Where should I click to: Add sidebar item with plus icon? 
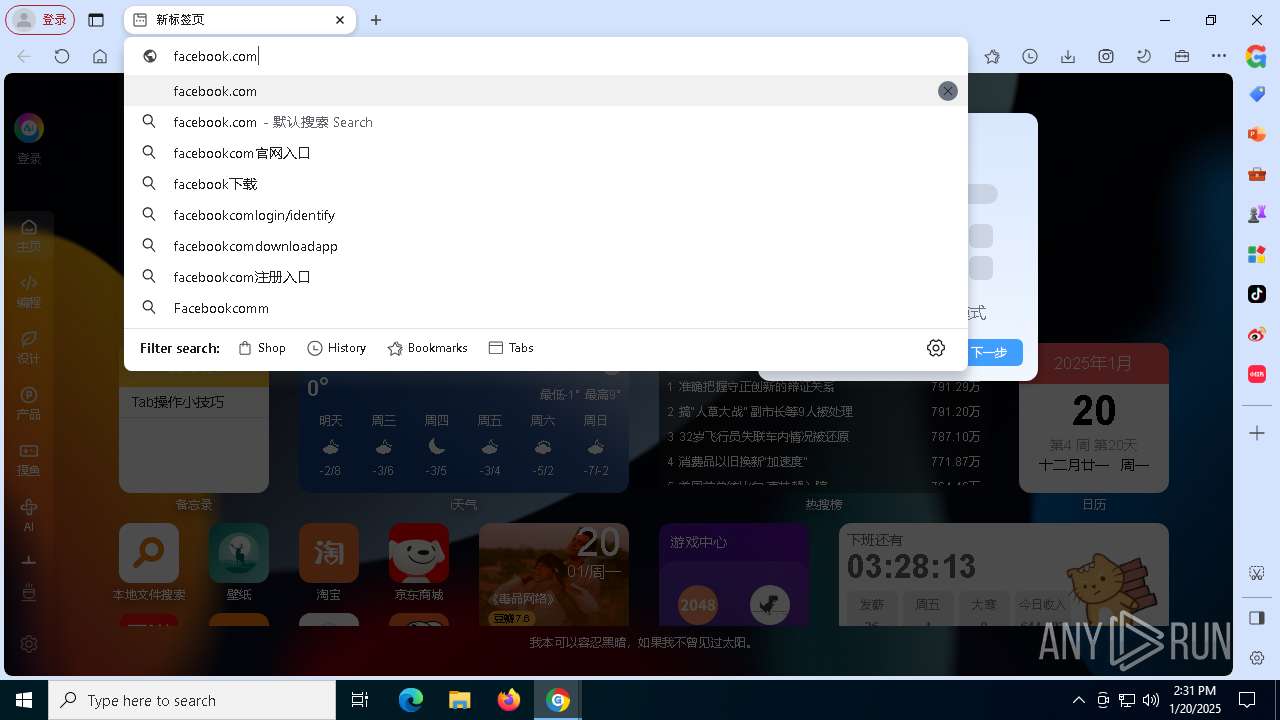click(x=1257, y=433)
